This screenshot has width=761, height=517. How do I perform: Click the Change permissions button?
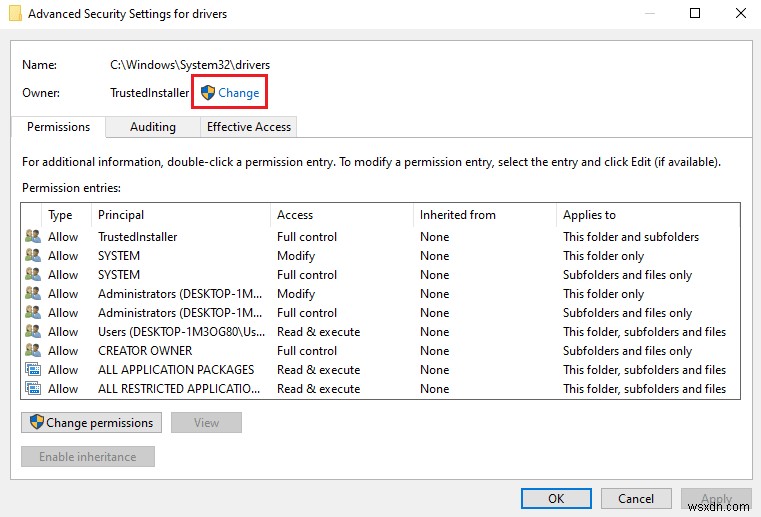(91, 422)
